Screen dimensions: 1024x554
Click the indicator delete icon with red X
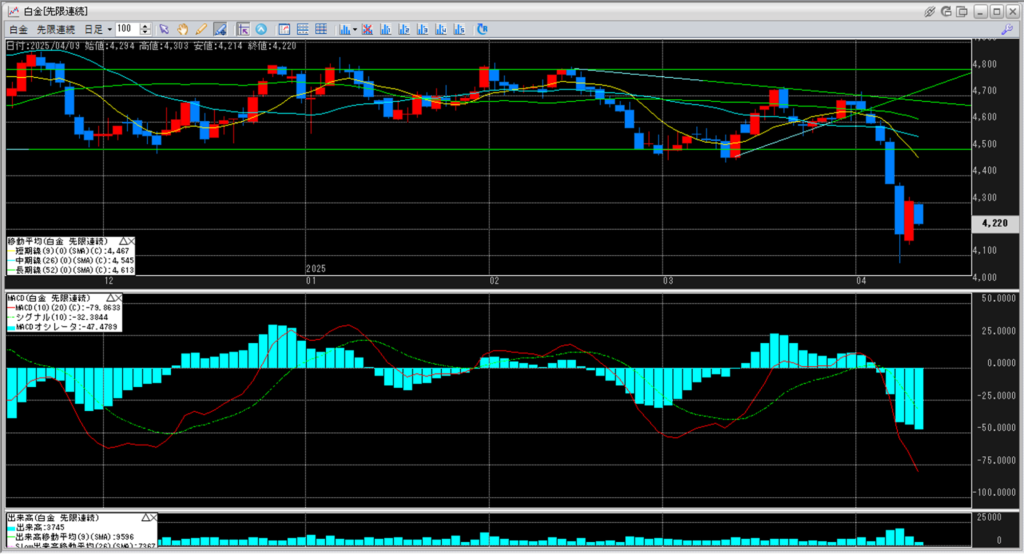pos(368,29)
